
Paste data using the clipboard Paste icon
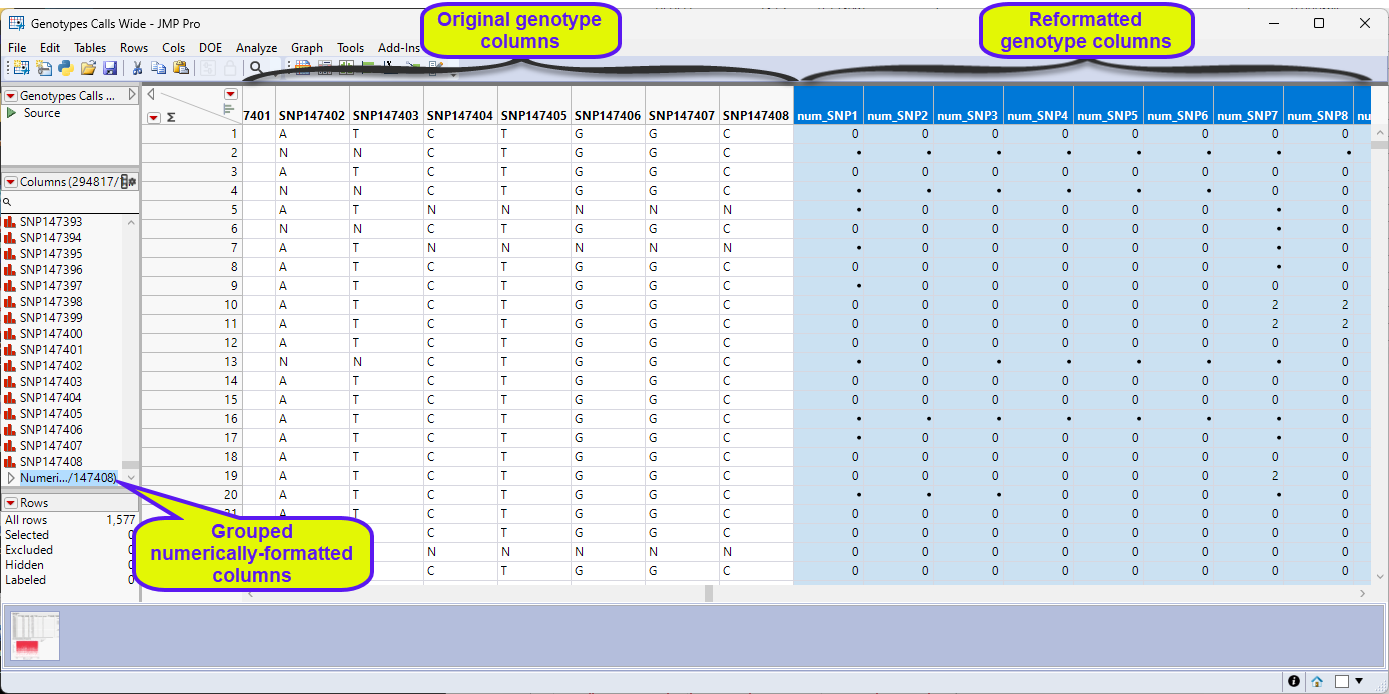[180, 67]
